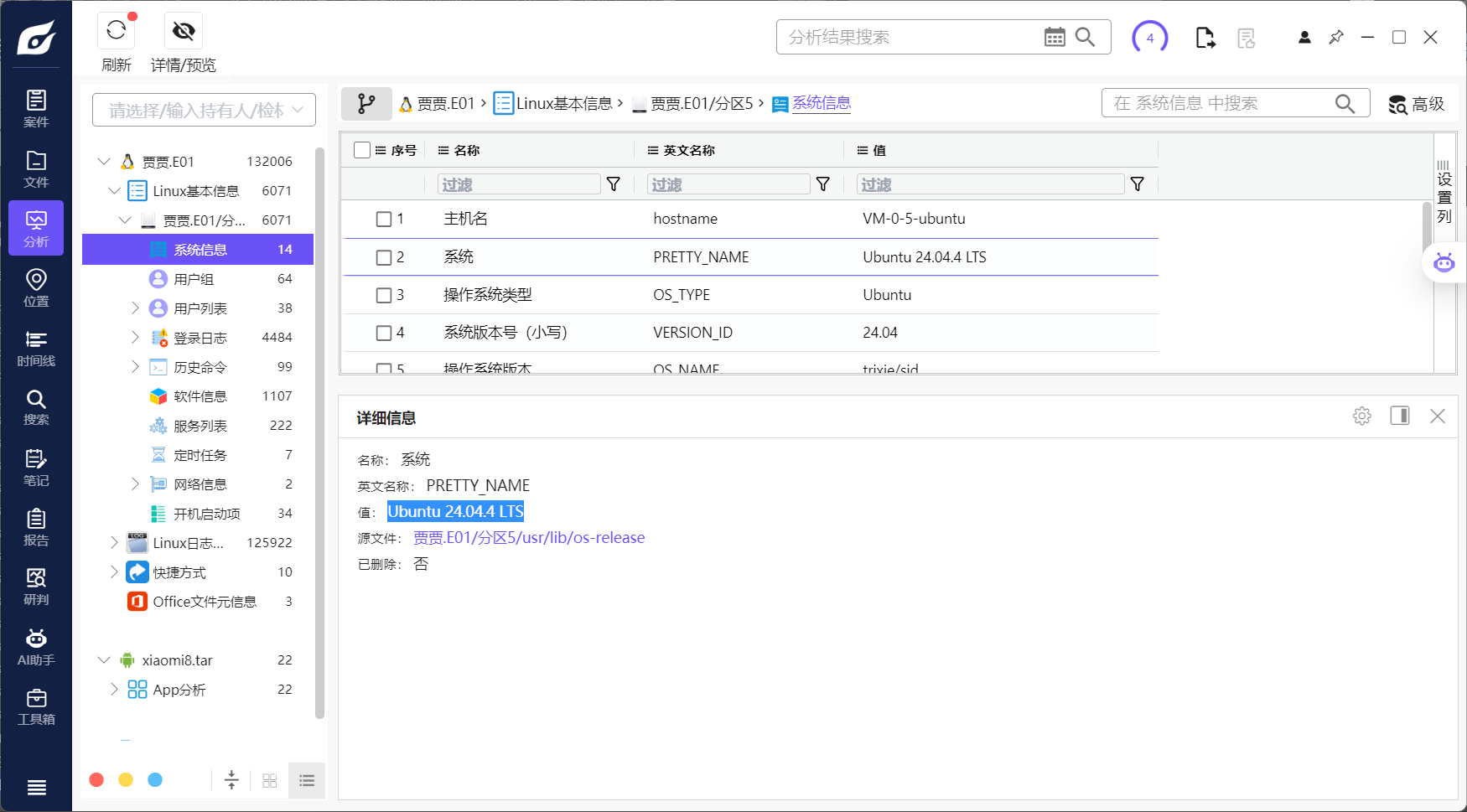Close the 详细信息 panel

[1438, 416]
